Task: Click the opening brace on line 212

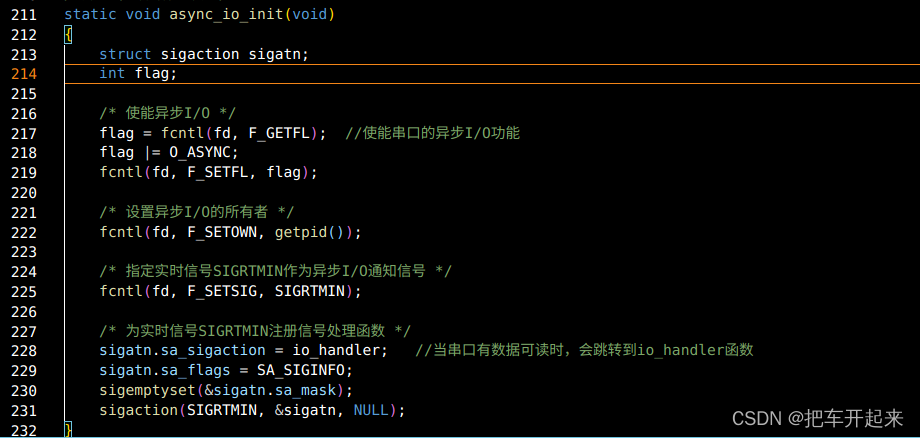Action: click(x=68, y=35)
